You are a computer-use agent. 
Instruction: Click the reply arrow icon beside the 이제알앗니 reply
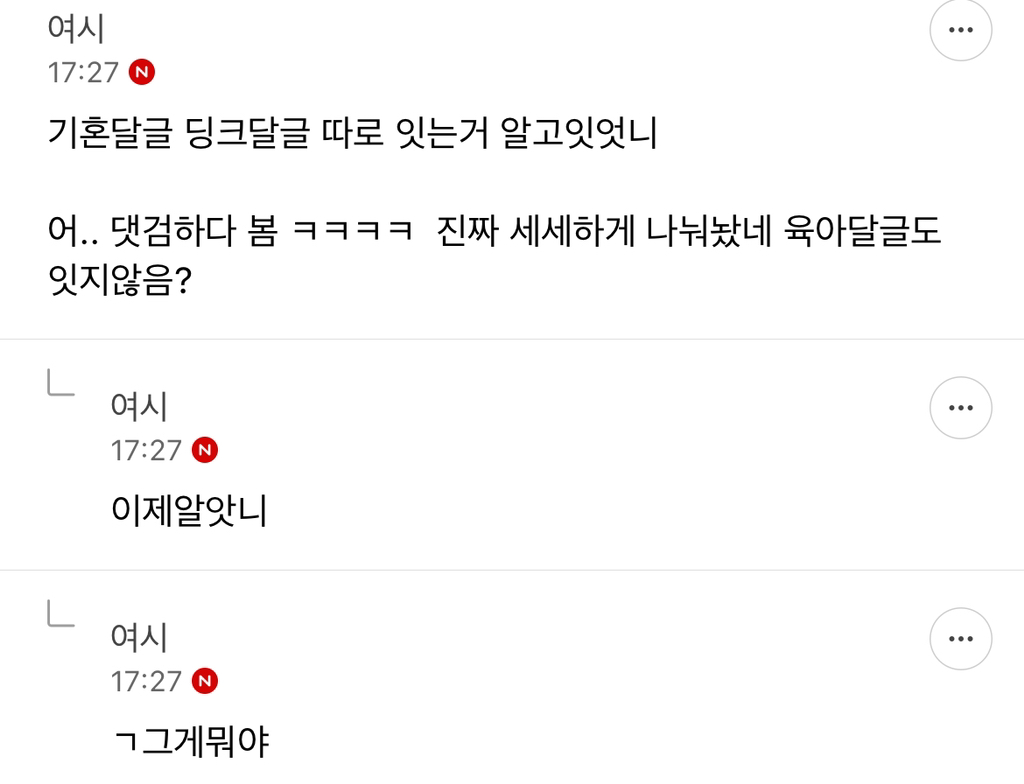[x=61, y=383]
